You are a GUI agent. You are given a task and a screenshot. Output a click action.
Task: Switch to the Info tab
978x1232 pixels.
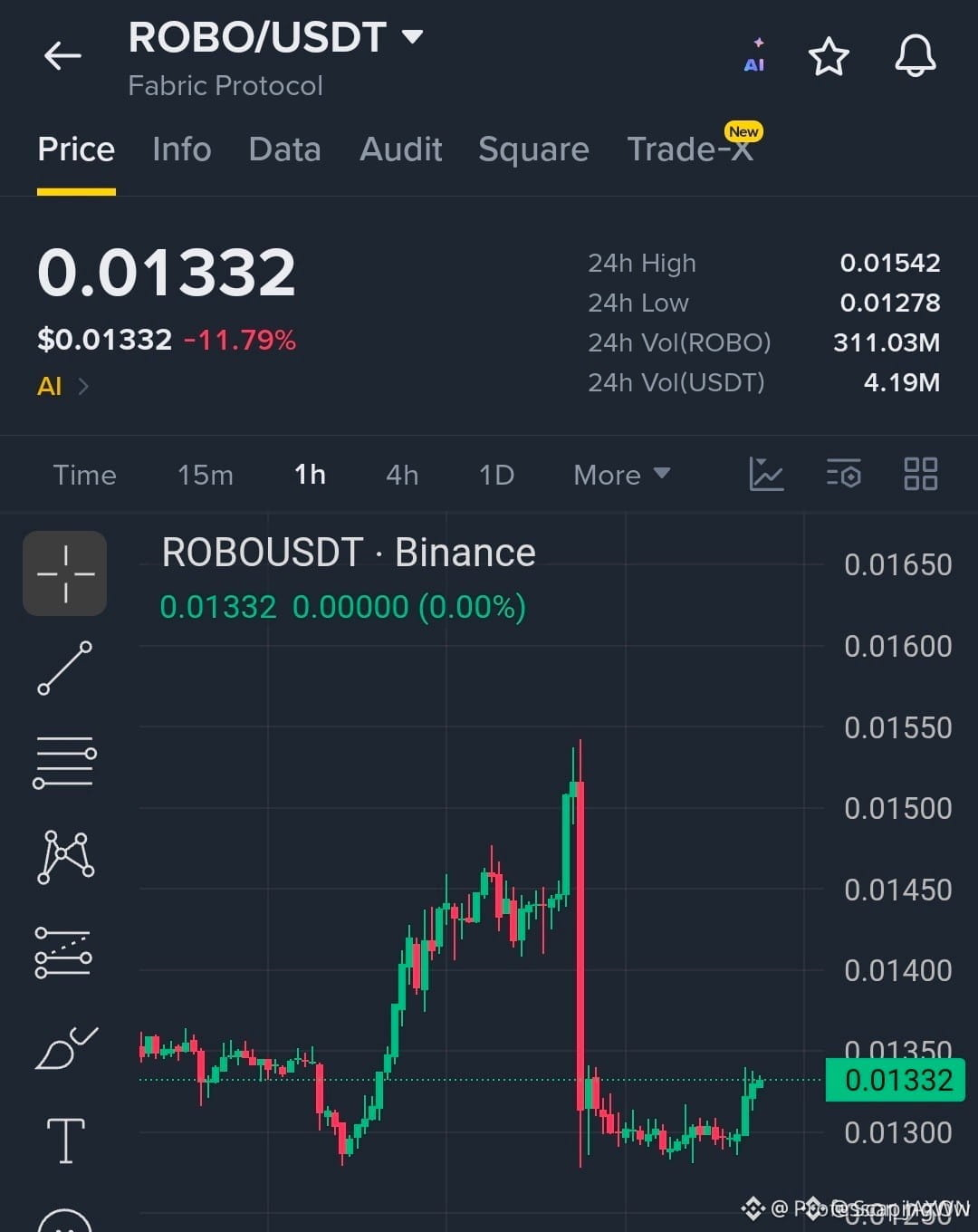[182, 149]
